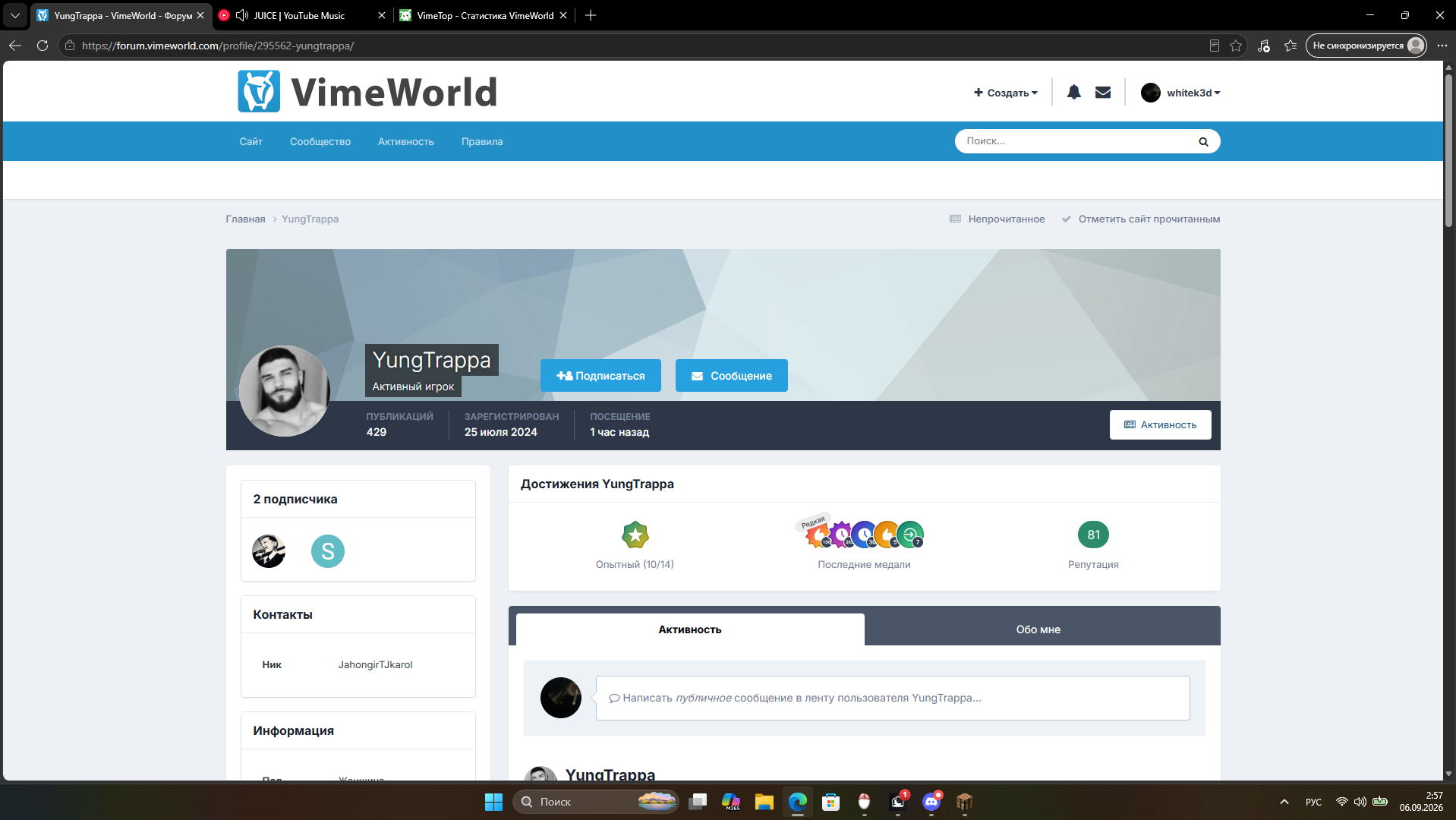Open the Непрочитанное link
This screenshot has height=820, width=1456.
tap(997, 219)
